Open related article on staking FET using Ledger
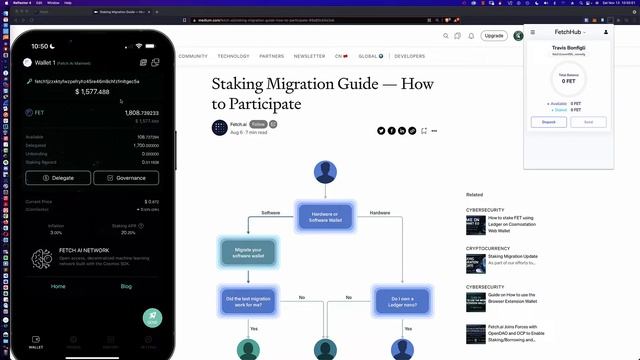The height and width of the screenshot is (360, 640). (512, 224)
